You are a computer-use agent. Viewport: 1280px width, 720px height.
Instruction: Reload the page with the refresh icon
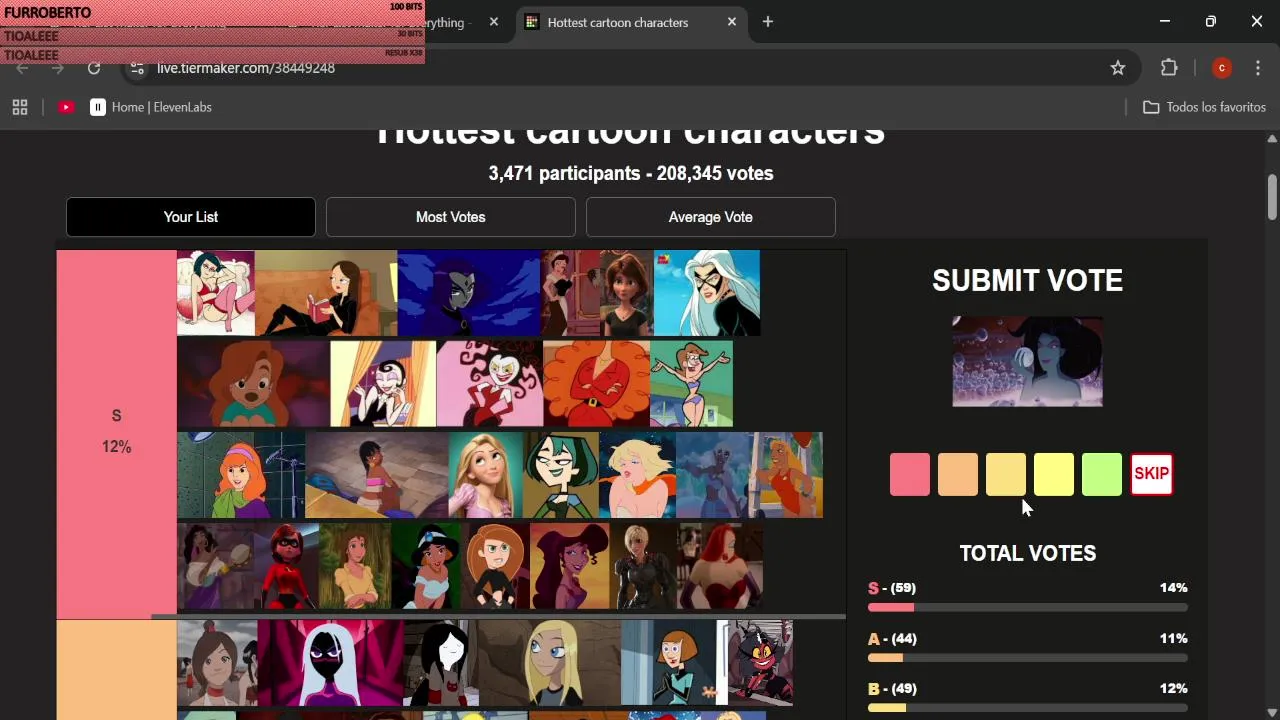94,68
